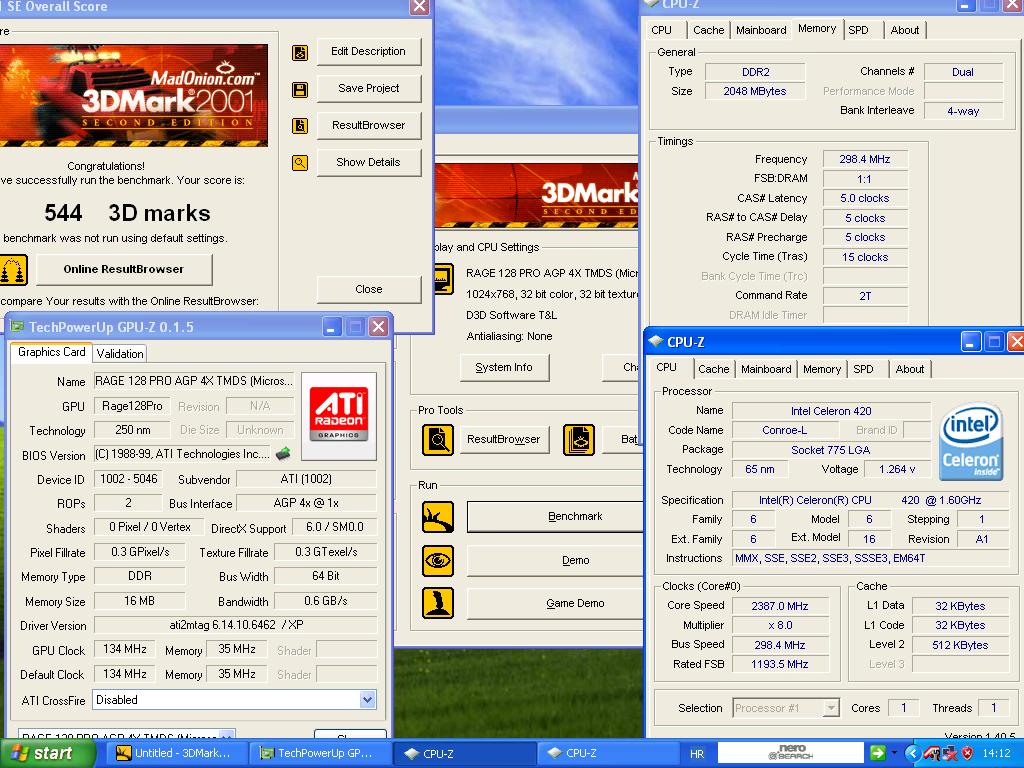1024x768 pixels.
Task: Click the Game Demo joystick icon
Action: [438, 603]
